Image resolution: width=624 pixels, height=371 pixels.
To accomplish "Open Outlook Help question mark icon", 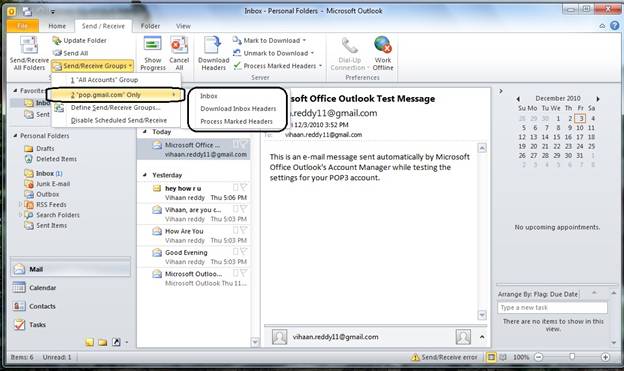I will click(x=615, y=25).
